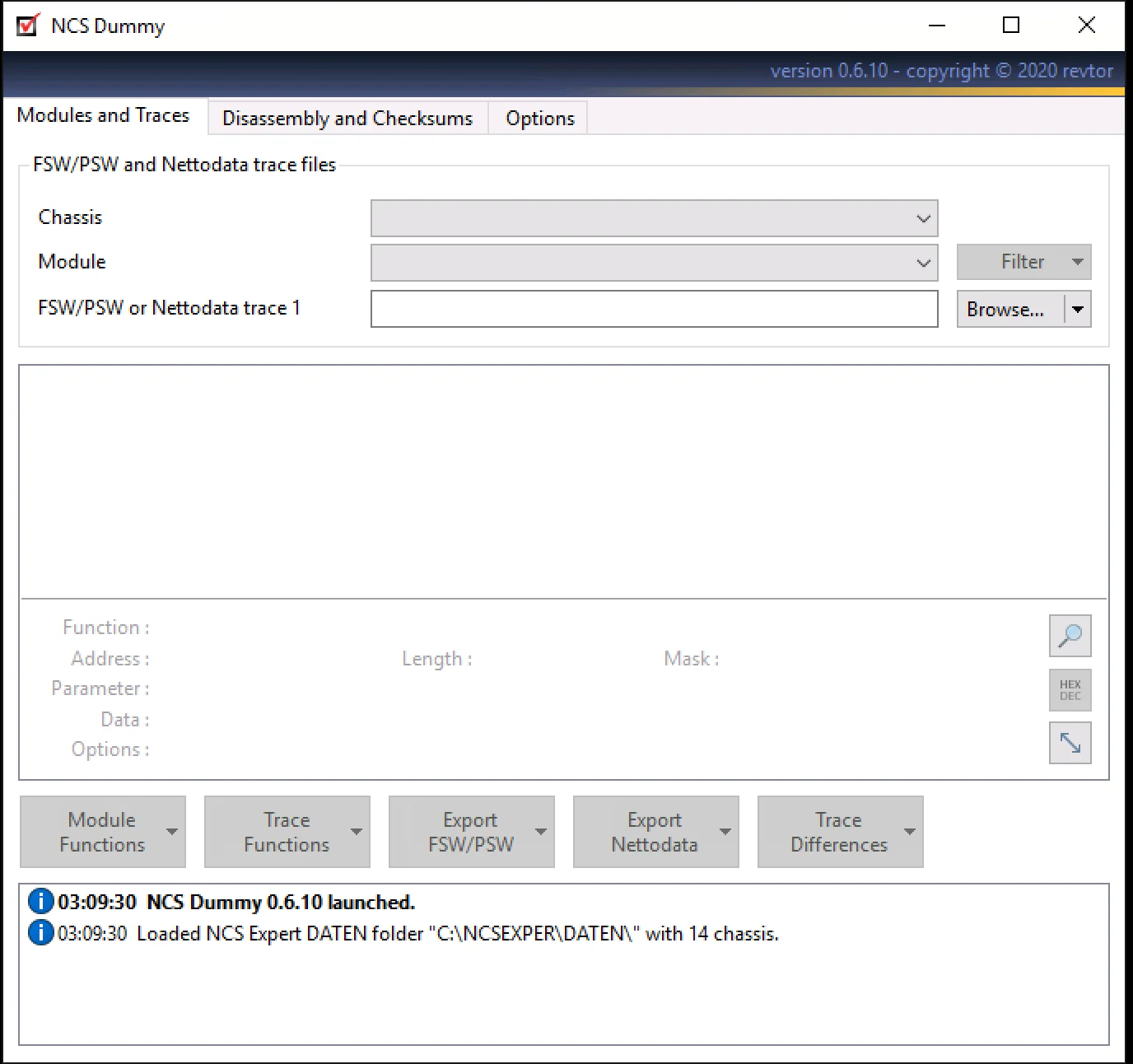The height and width of the screenshot is (1064, 1133).
Task: Expand the Browse button dropdown arrow
Action: 1078,310
